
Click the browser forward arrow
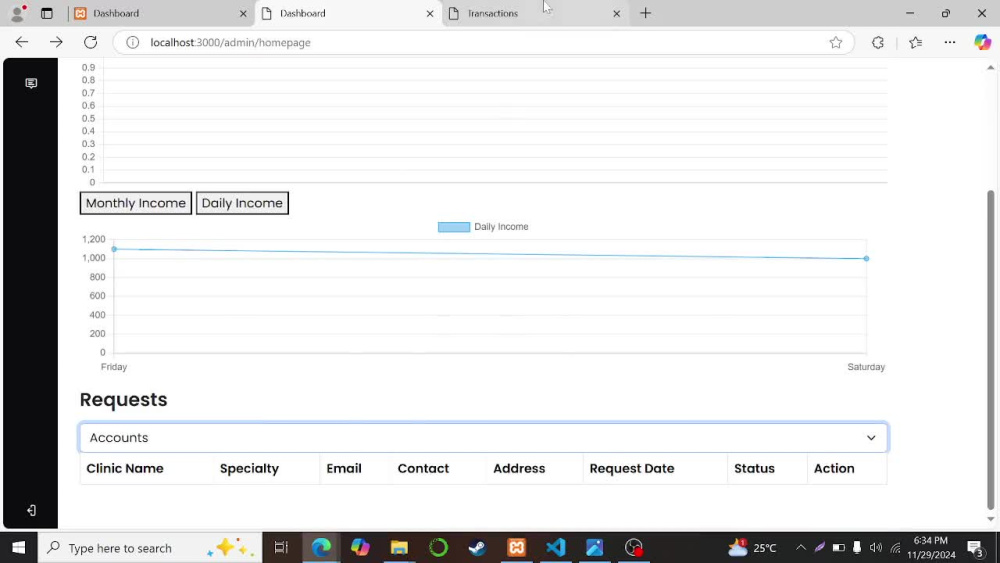point(56,42)
